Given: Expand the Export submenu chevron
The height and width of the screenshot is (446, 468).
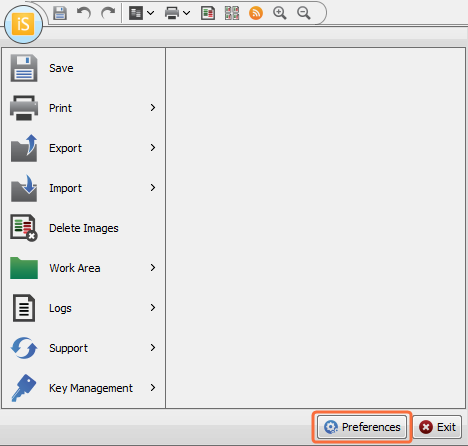Looking at the screenshot, I should pos(153,148).
